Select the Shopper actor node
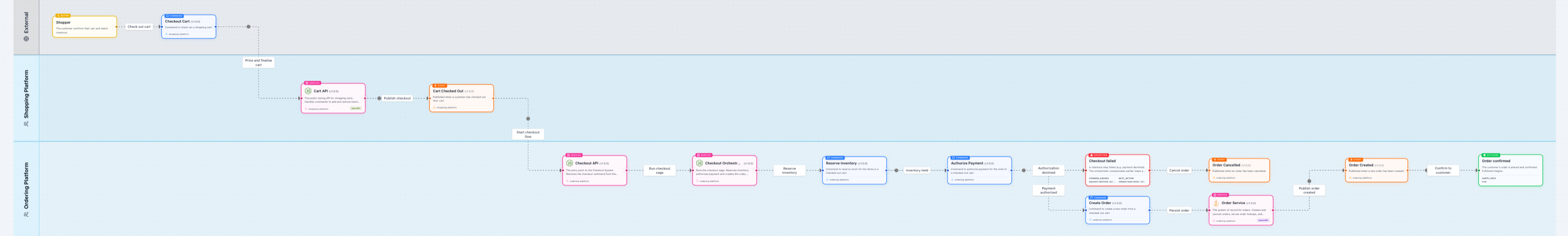The image size is (1568, 236). [x=85, y=27]
